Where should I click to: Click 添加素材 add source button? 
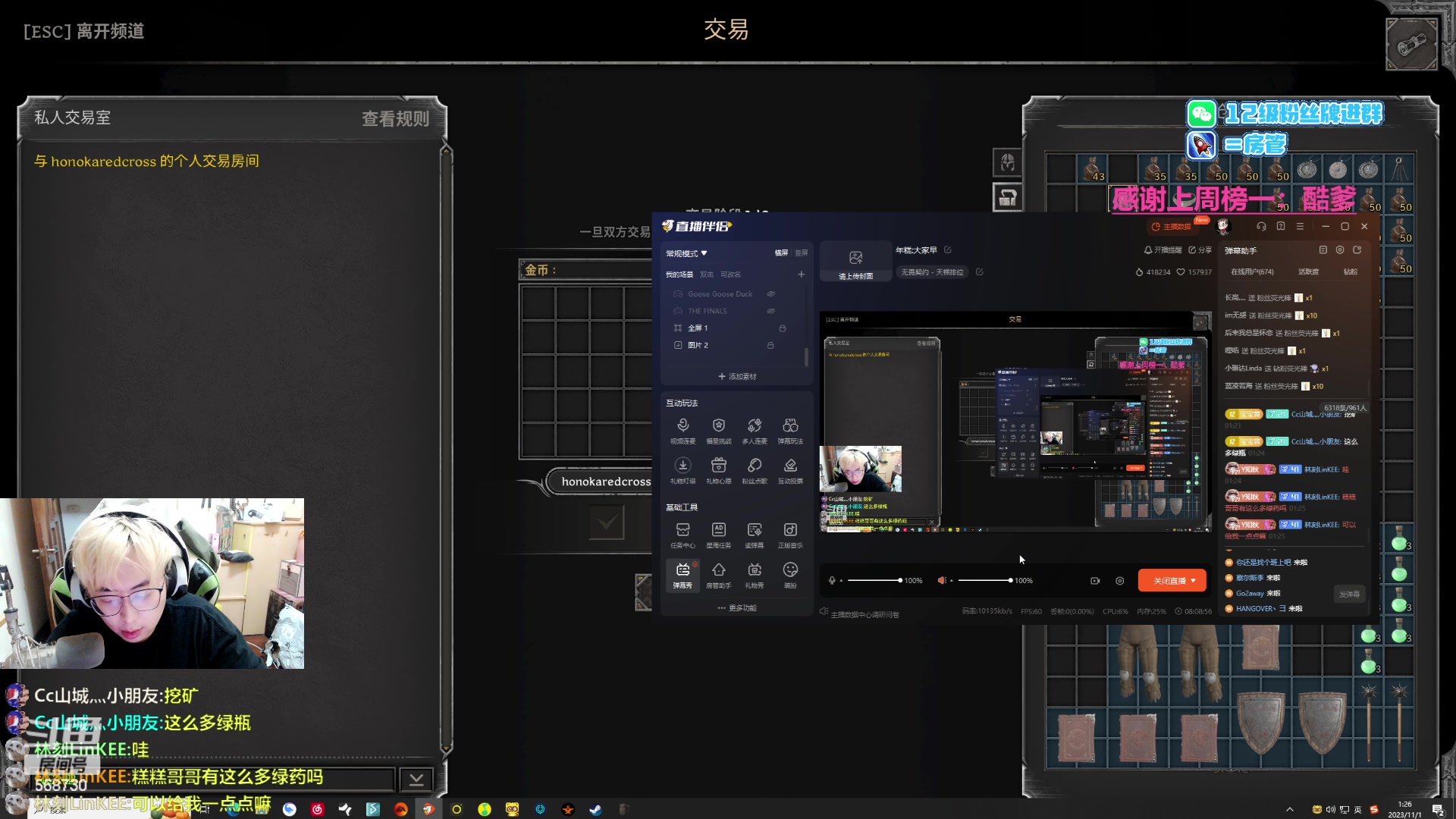(x=736, y=377)
